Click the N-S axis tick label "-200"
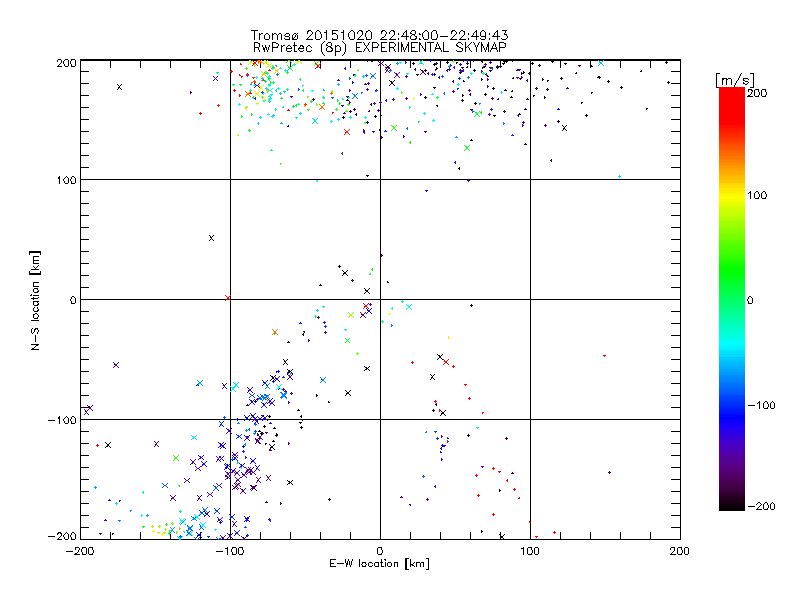Screen dimensions: 800x600 click(62, 536)
